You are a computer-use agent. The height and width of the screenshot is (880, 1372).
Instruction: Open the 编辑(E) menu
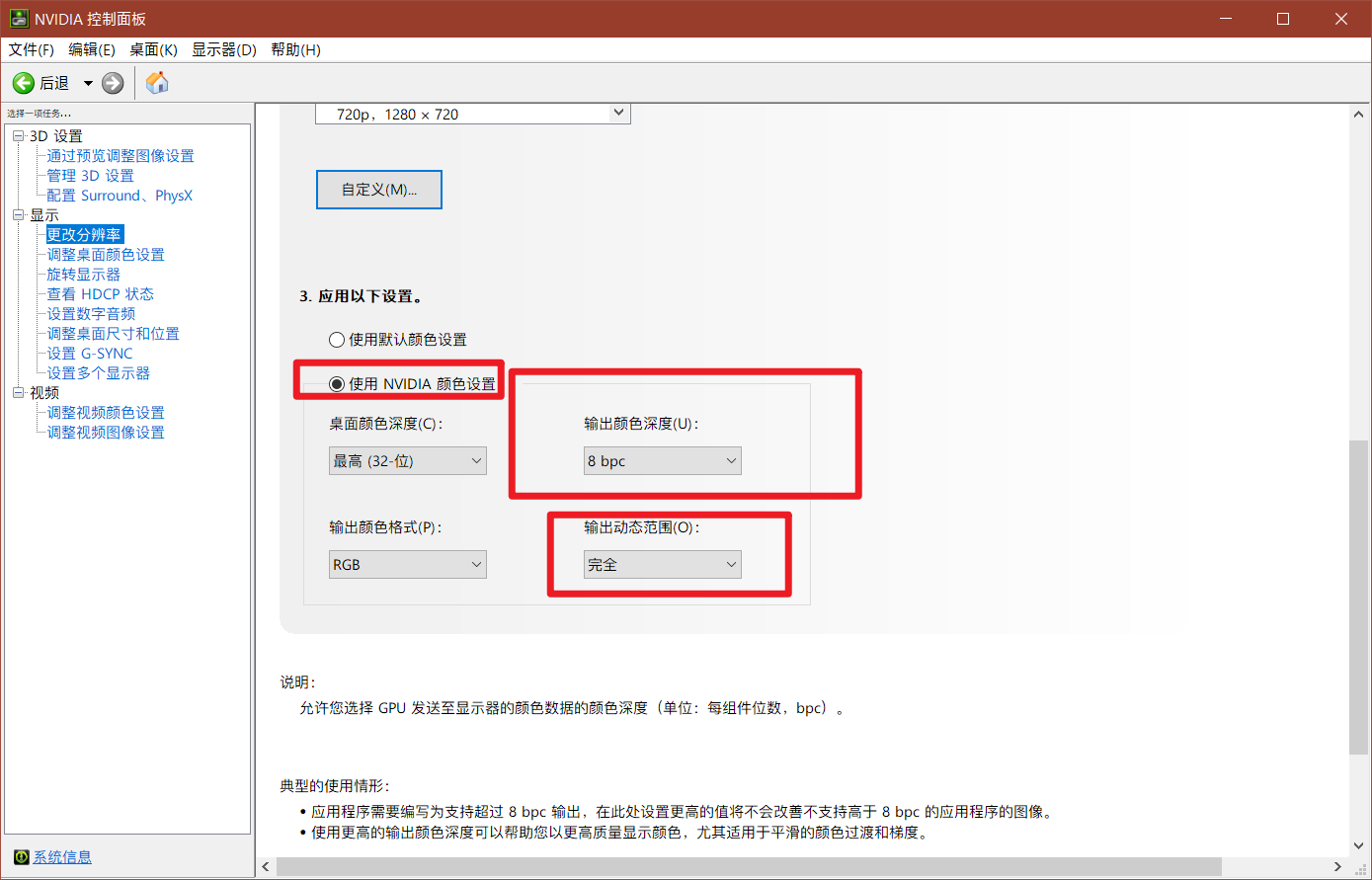[x=92, y=49]
